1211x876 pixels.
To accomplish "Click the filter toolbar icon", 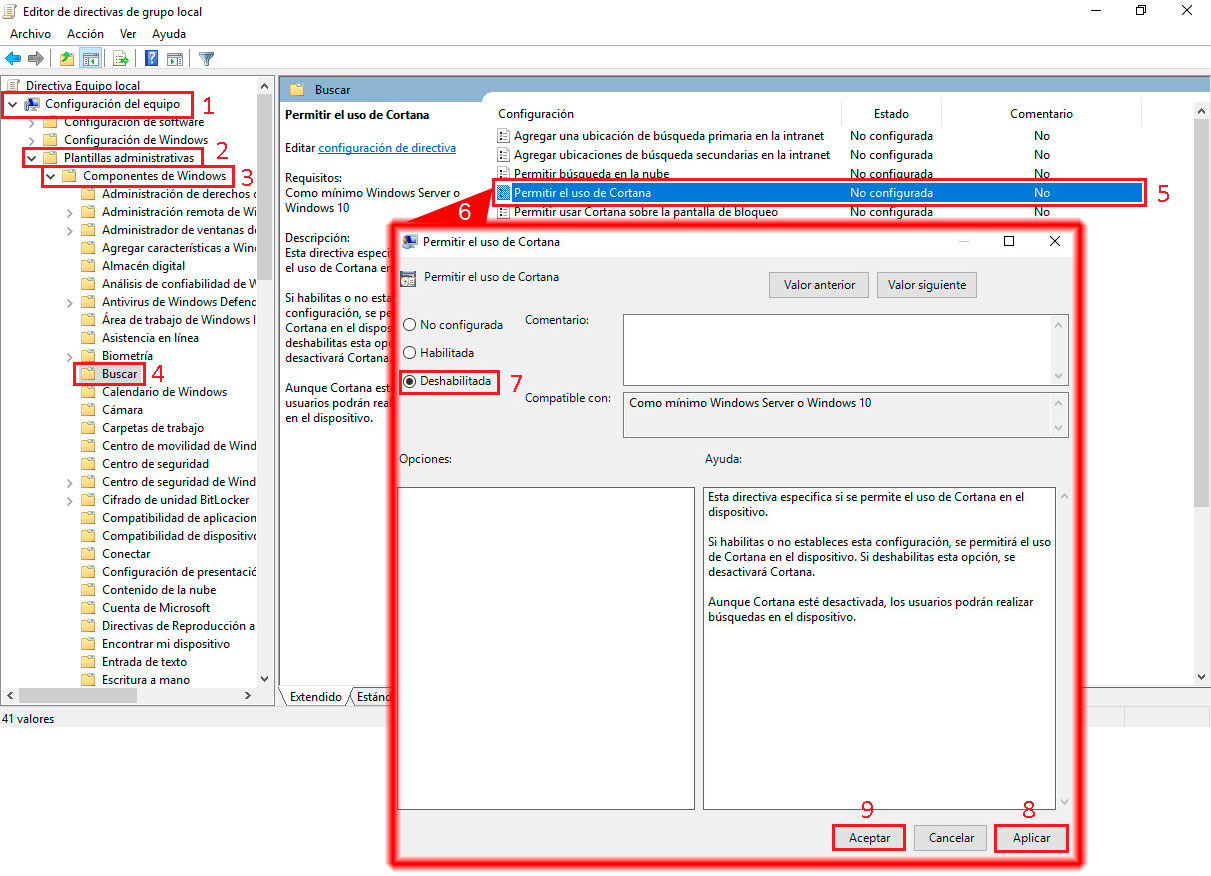I will click(x=207, y=58).
